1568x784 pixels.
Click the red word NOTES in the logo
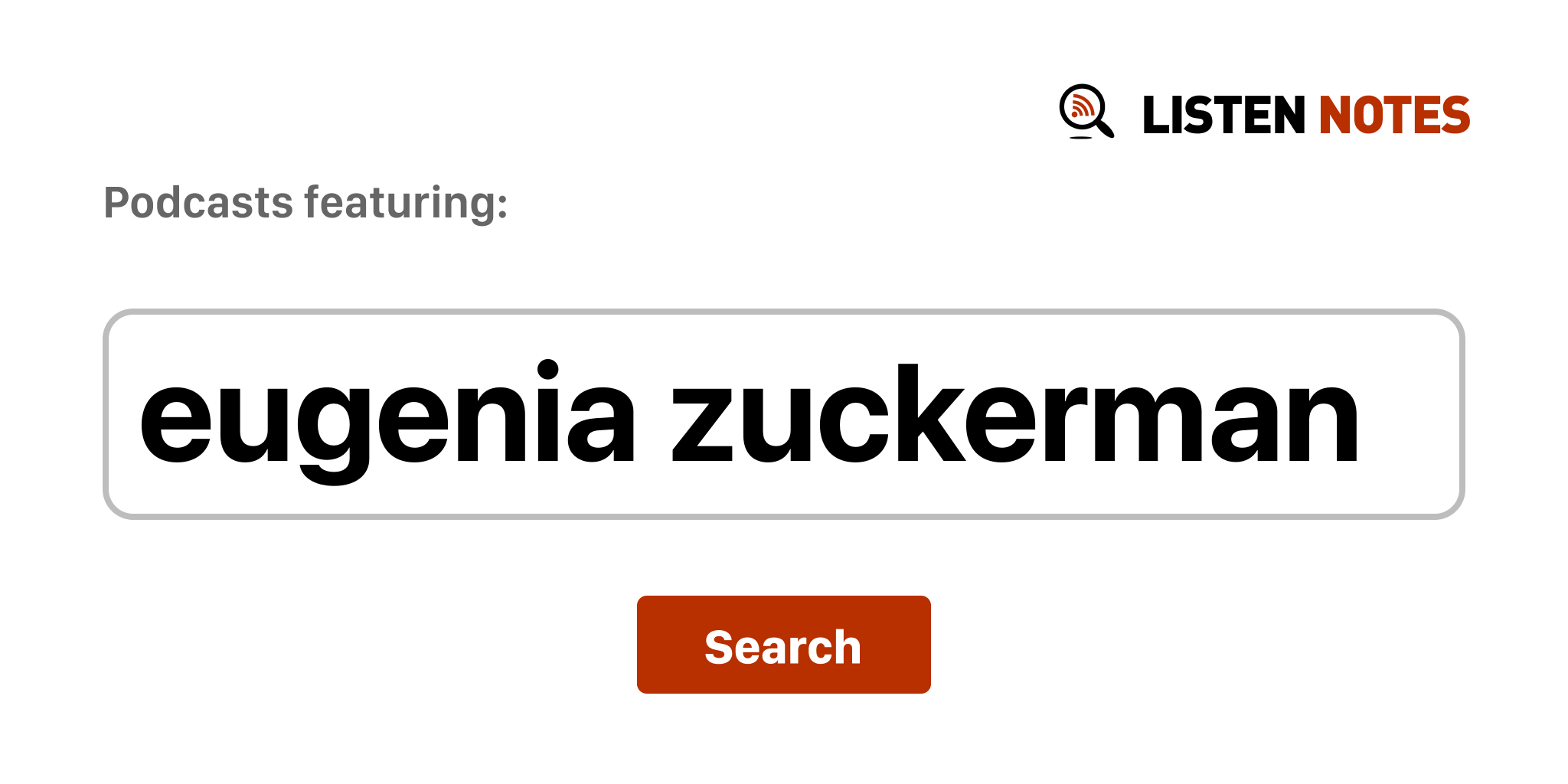pyautogui.click(x=1393, y=115)
